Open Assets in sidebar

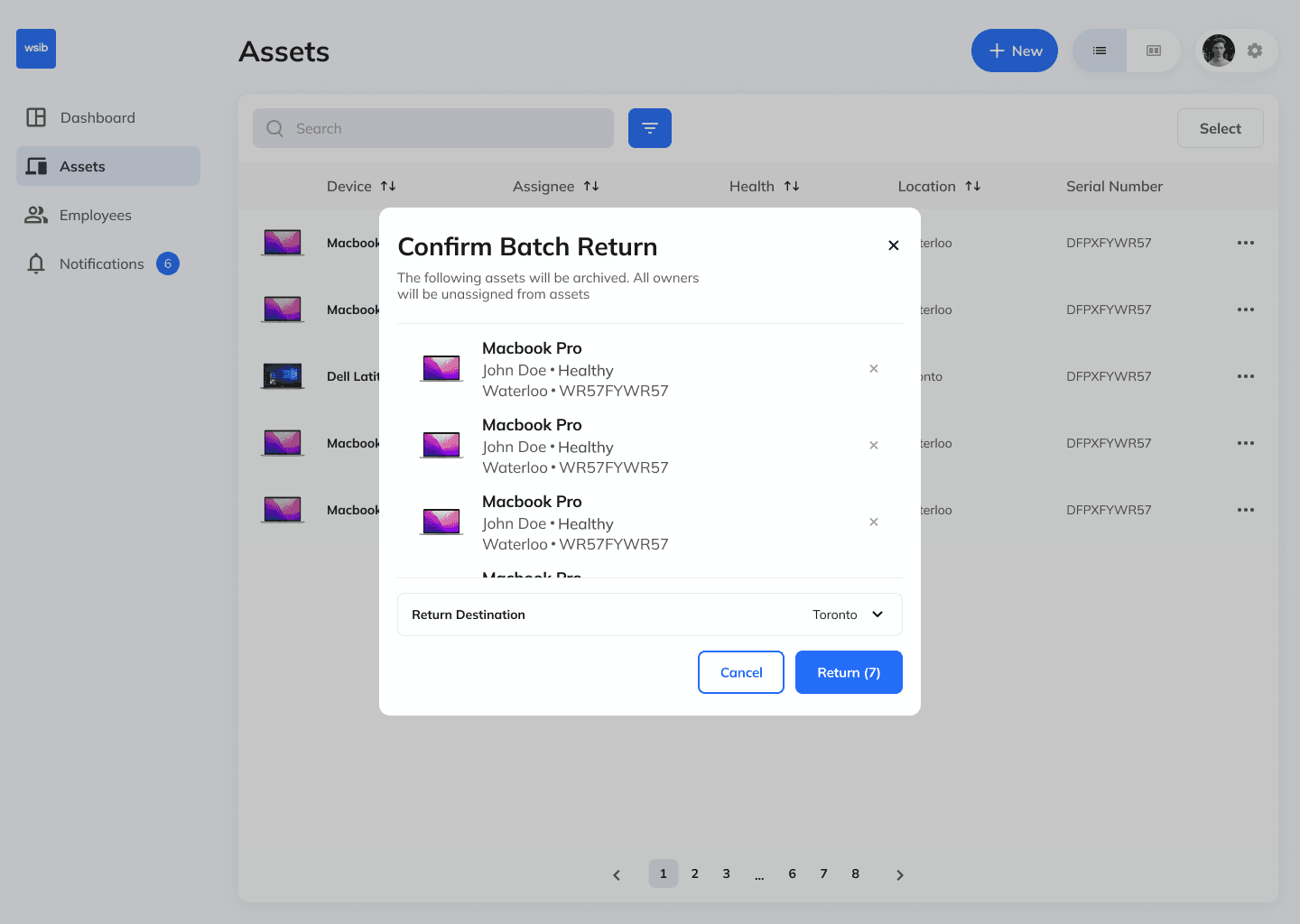pyautogui.click(x=108, y=166)
